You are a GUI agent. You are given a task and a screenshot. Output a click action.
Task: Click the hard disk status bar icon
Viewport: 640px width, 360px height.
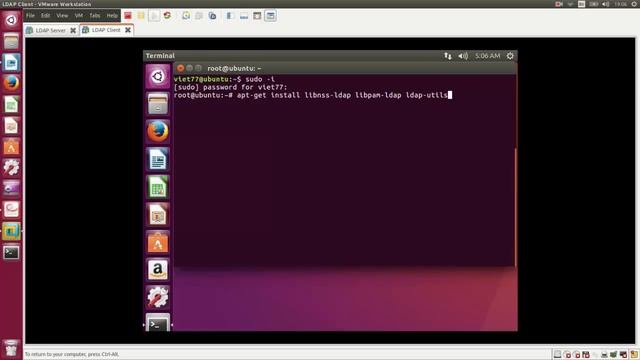click(557, 354)
